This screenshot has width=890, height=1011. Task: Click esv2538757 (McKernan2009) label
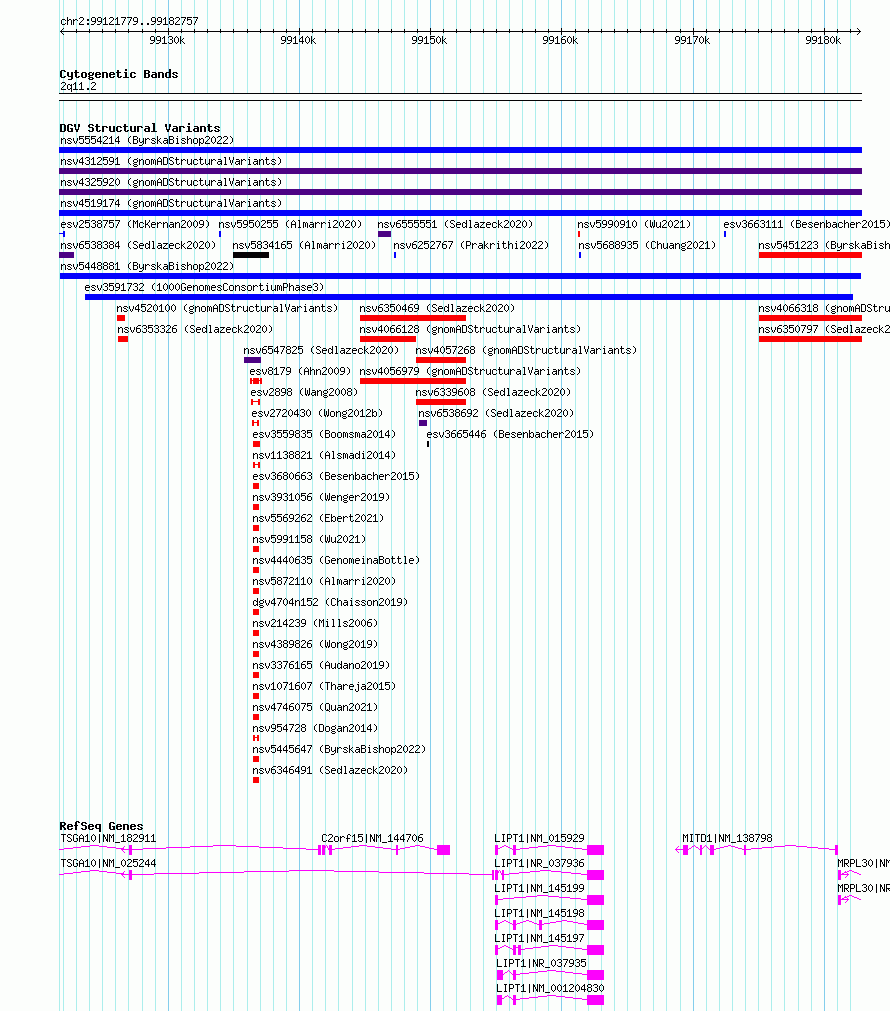[135, 224]
